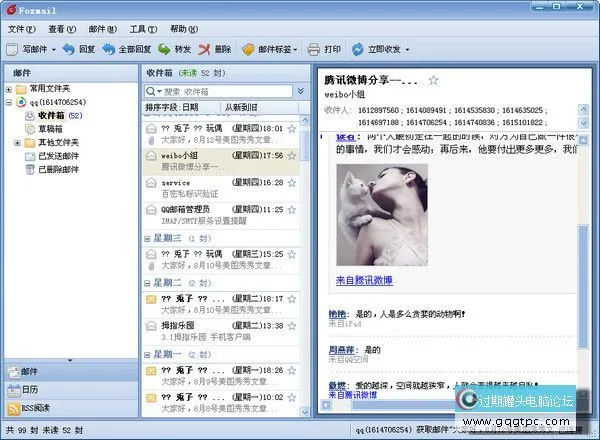The height and width of the screenshot is (440, 600).
Task: Switch to the 日历 calendar panel
Action: point(30,389)
